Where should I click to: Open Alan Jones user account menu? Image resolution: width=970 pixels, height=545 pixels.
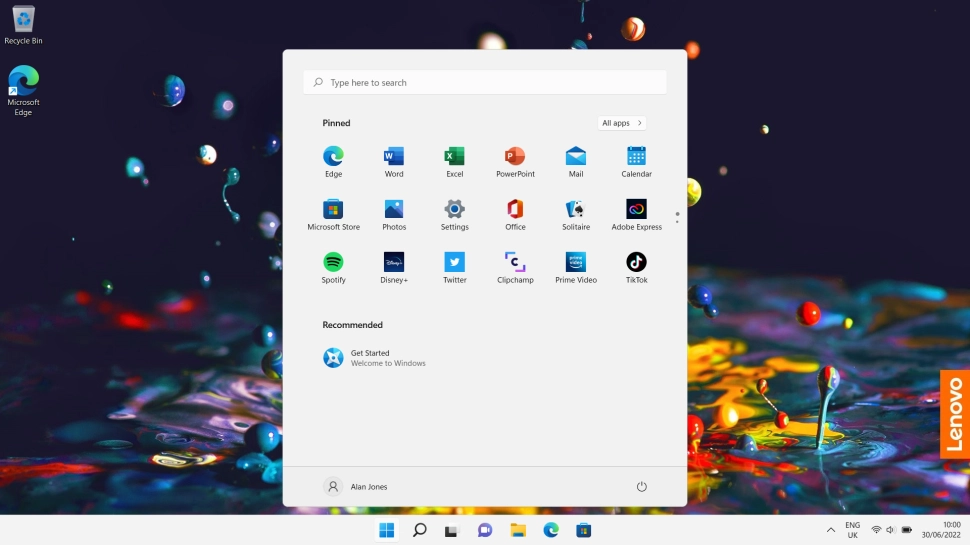[x=356, y=487]
